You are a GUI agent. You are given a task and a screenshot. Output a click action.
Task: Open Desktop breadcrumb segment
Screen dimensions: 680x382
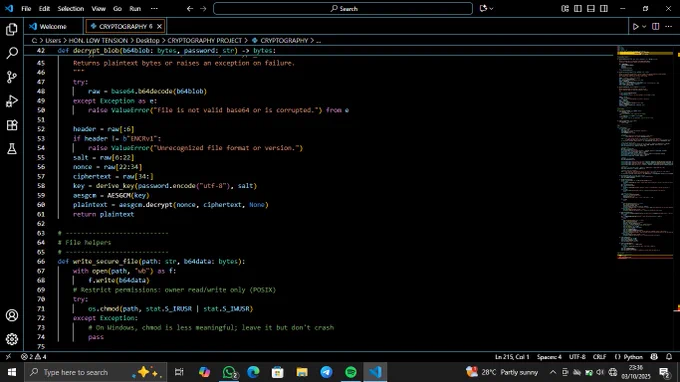147,40
